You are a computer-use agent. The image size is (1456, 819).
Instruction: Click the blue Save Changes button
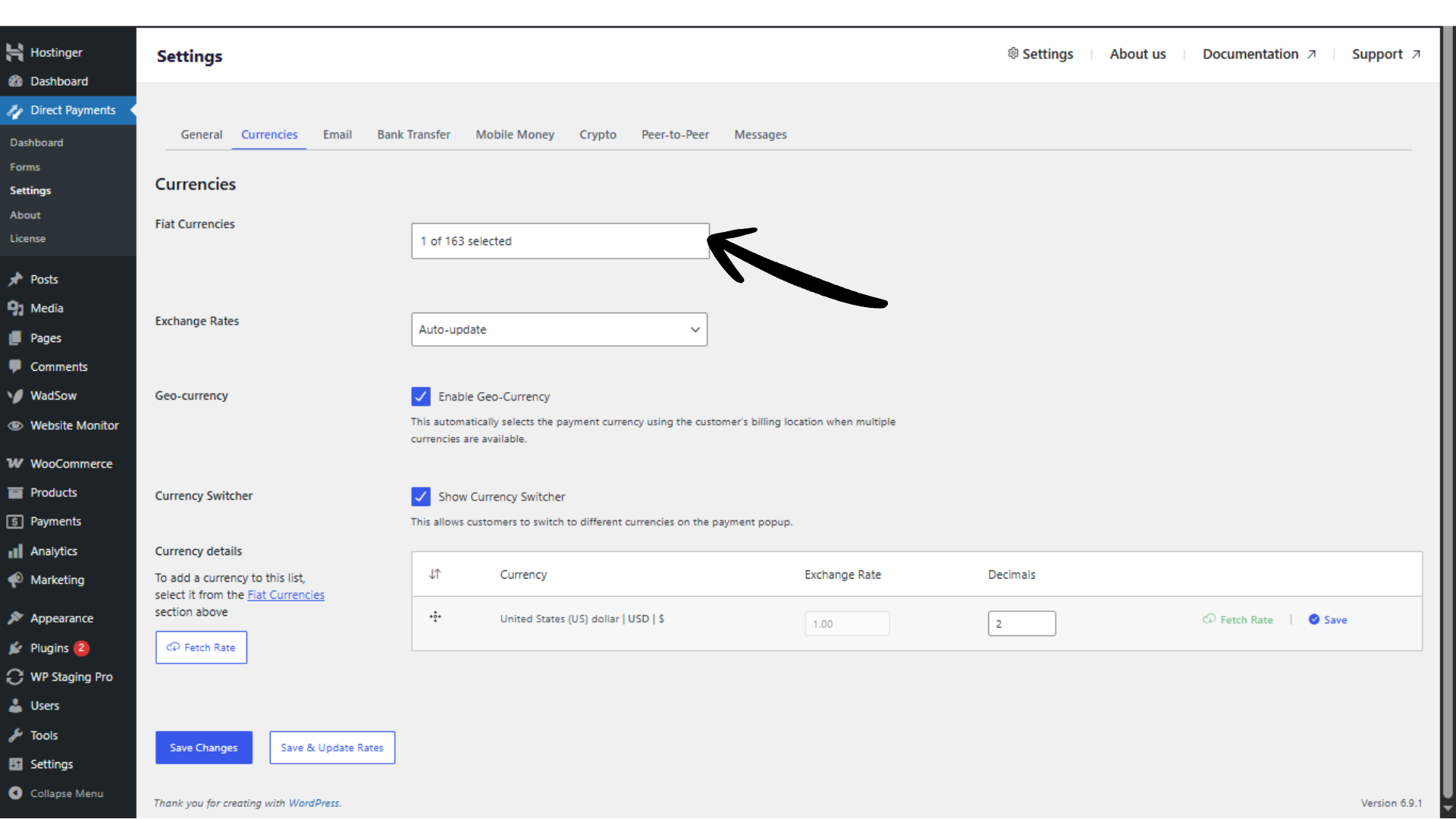pos(203,748)
